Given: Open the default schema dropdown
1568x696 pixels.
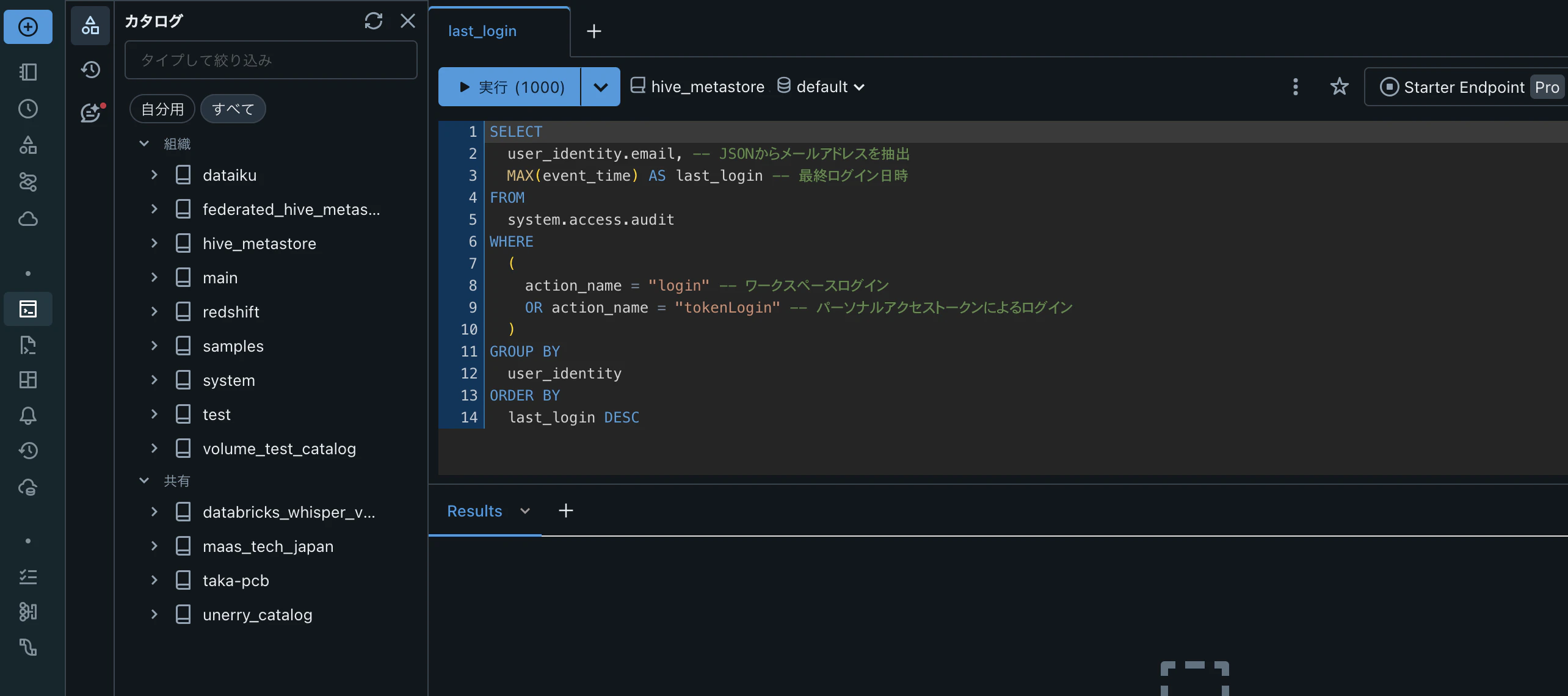Looking at the screenshot, I should pyautogui.click(x=821, y=87).
